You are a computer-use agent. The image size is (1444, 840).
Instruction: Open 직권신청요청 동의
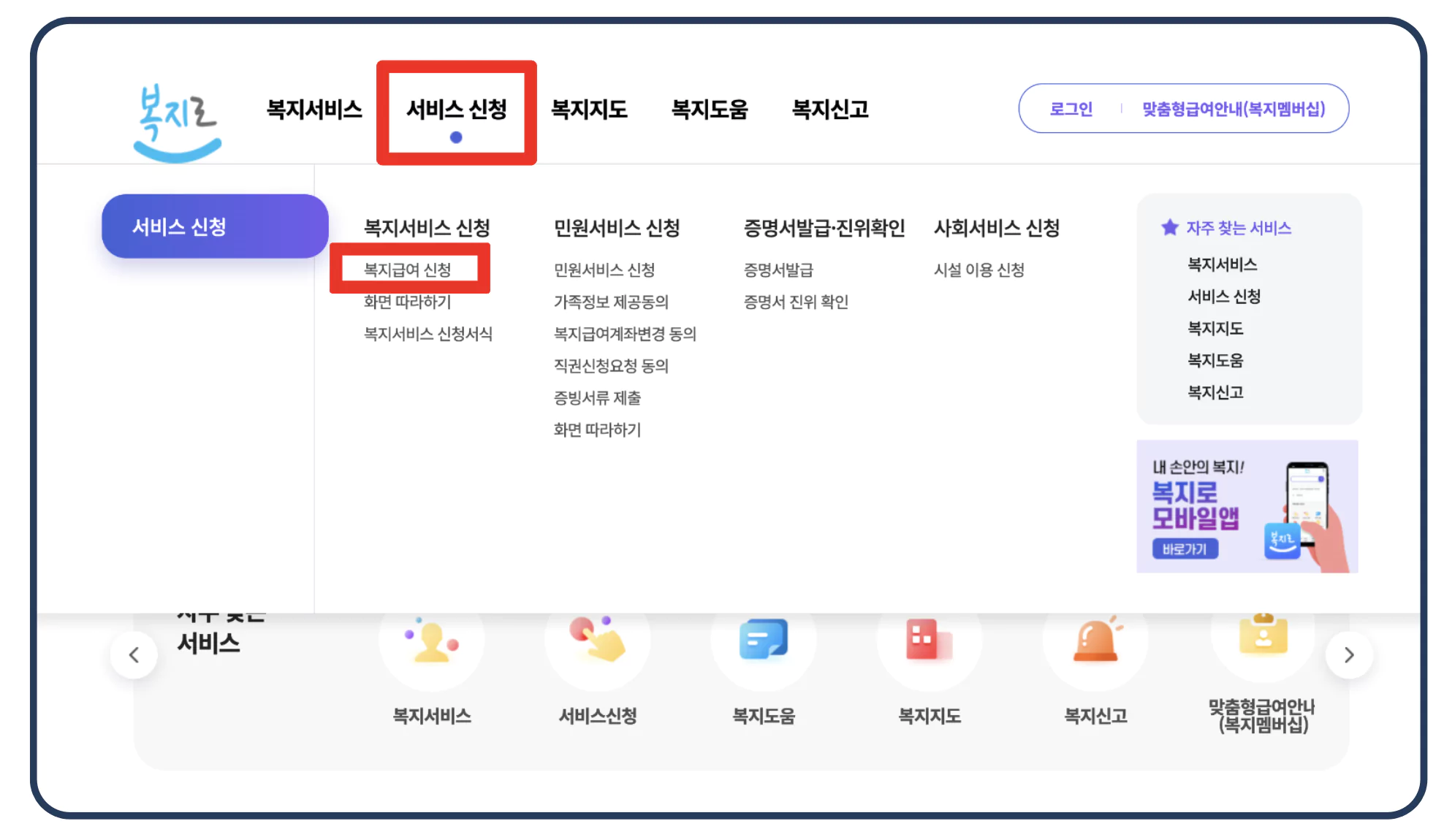pos(611,365)
